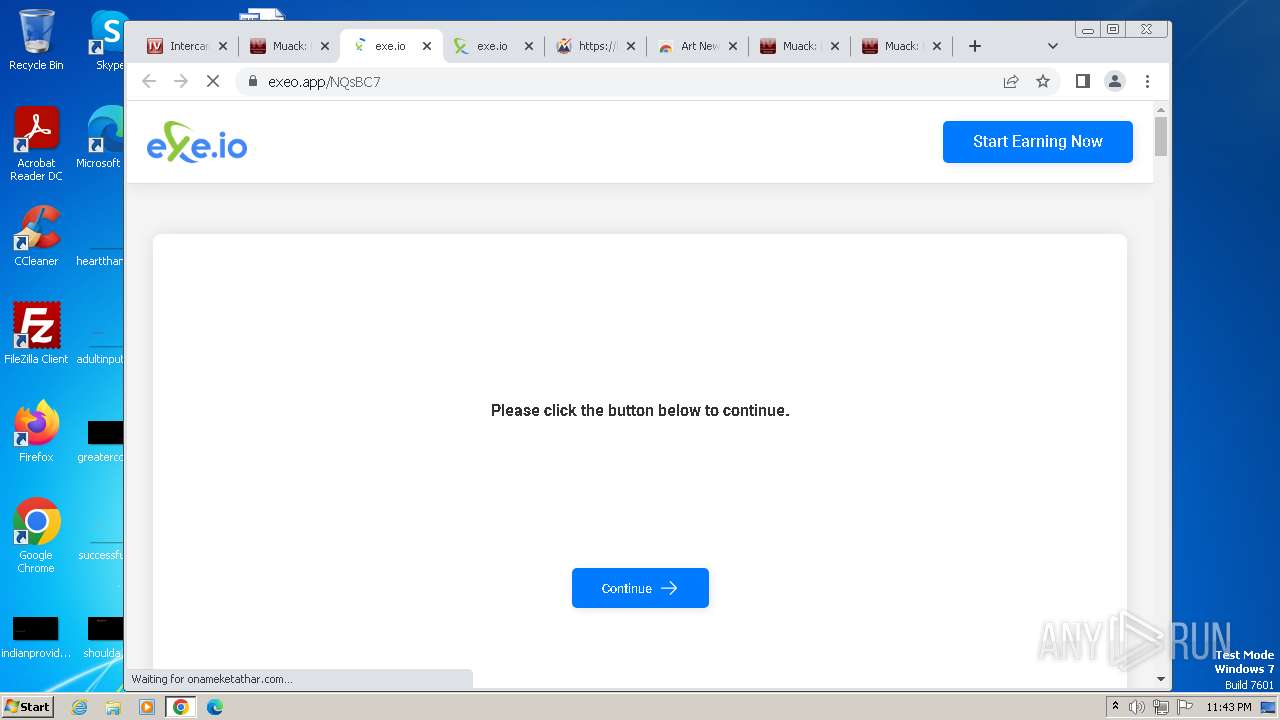Select indianprovid... desktop file

(36, 637)
